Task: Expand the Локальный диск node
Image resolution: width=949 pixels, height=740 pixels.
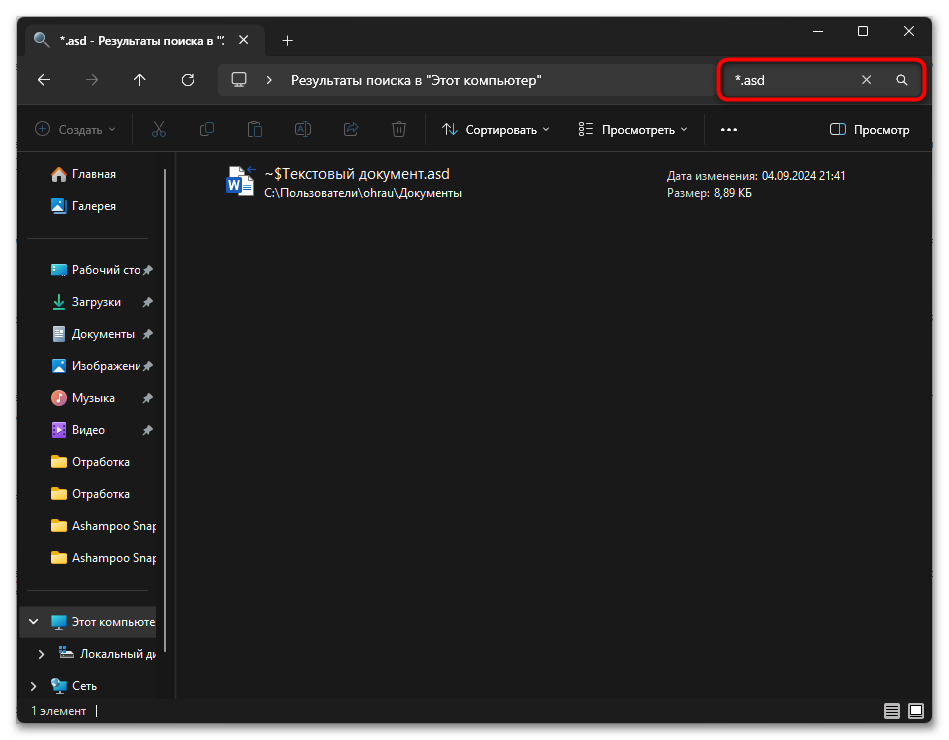Action: 41,654
